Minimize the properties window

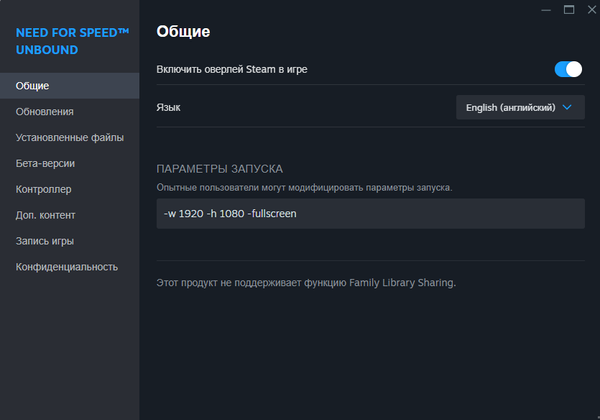tap(546, 10)
